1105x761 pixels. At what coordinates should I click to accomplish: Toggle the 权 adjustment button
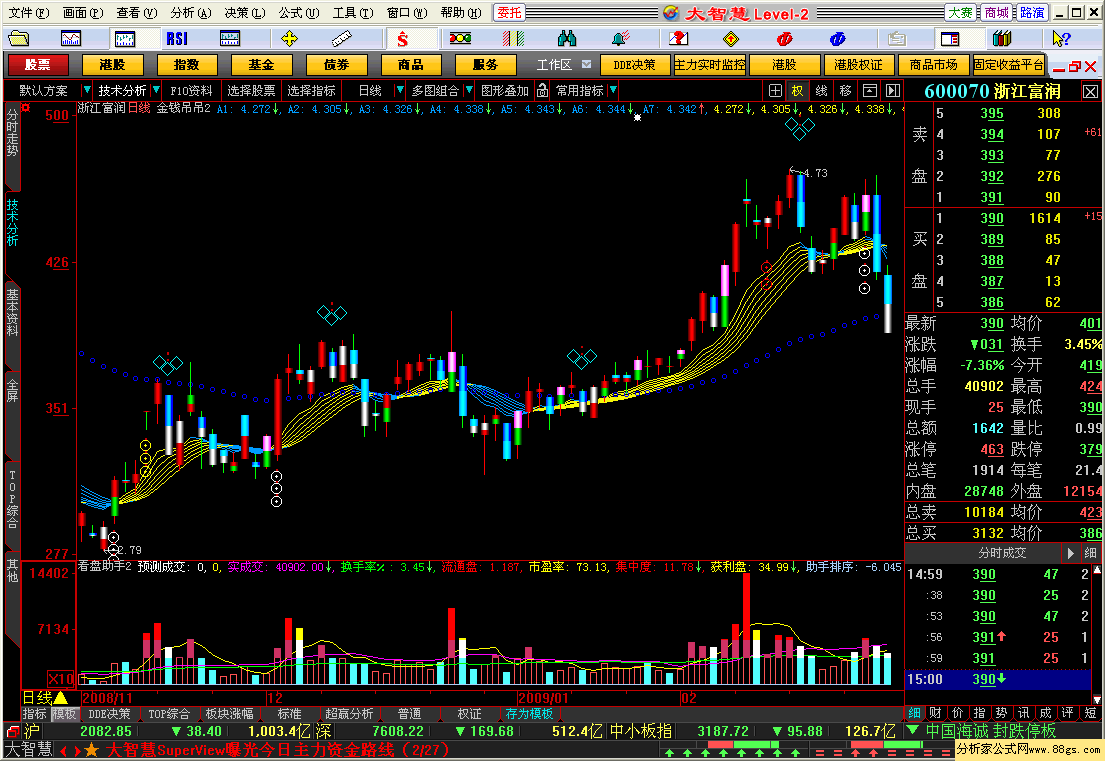pos(798,90)
